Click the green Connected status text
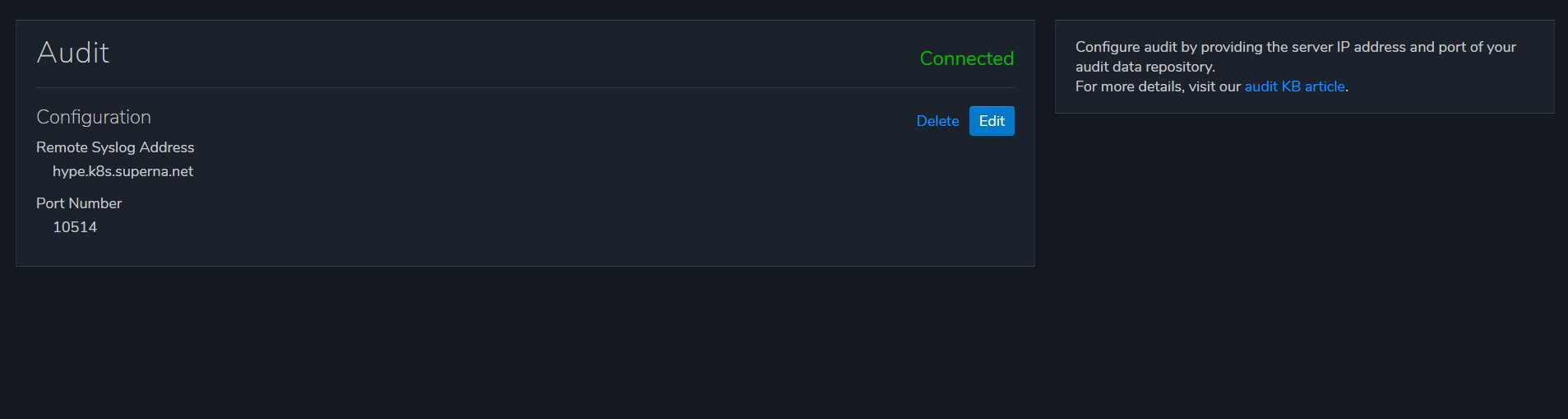 tap(966, 58)
